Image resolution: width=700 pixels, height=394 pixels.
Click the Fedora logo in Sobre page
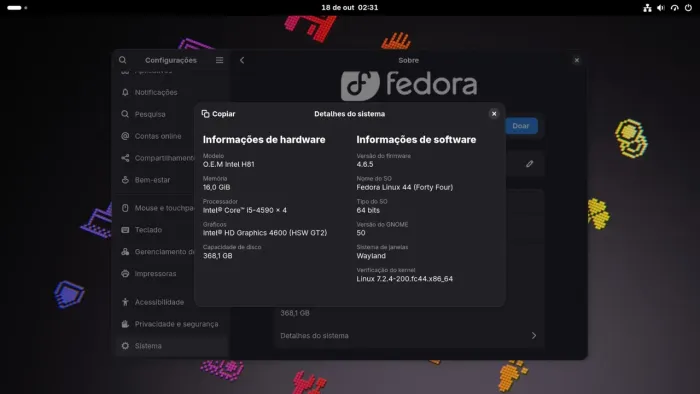tap(408, 85)
